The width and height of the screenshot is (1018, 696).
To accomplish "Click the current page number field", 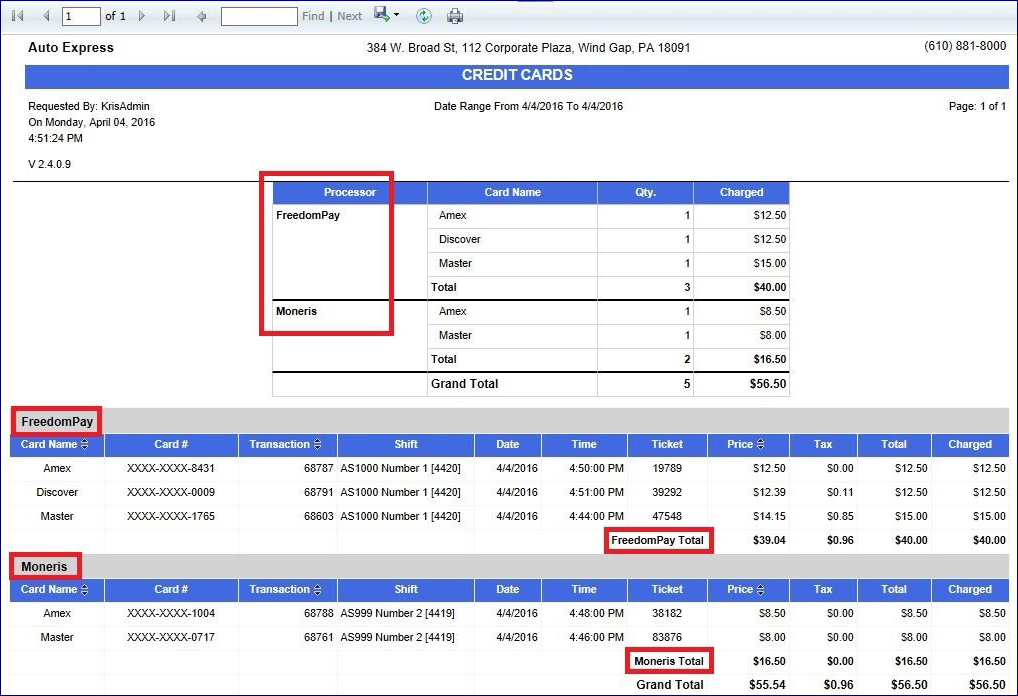I will [81, 16].
